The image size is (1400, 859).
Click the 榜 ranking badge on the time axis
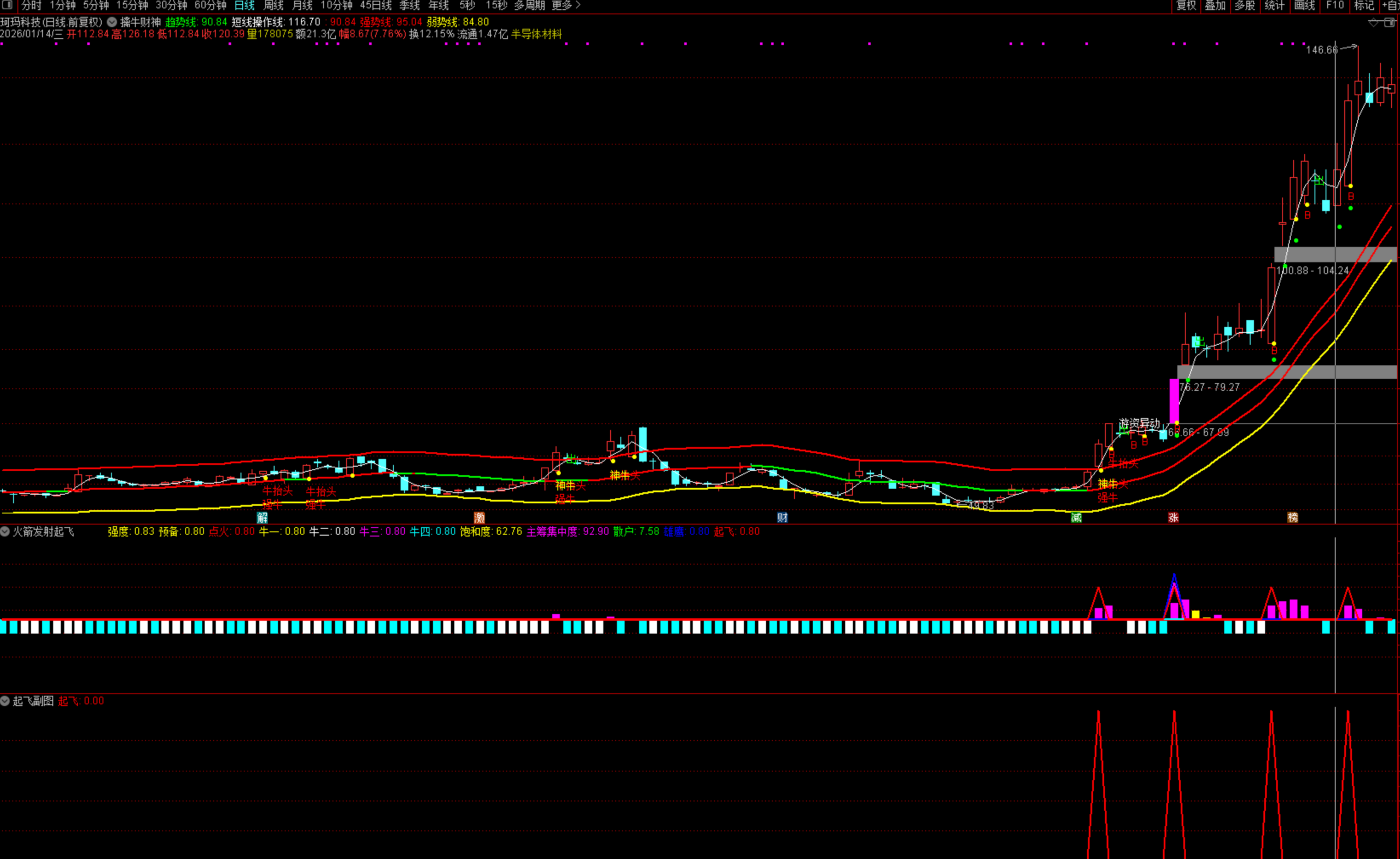[1293, 518]
